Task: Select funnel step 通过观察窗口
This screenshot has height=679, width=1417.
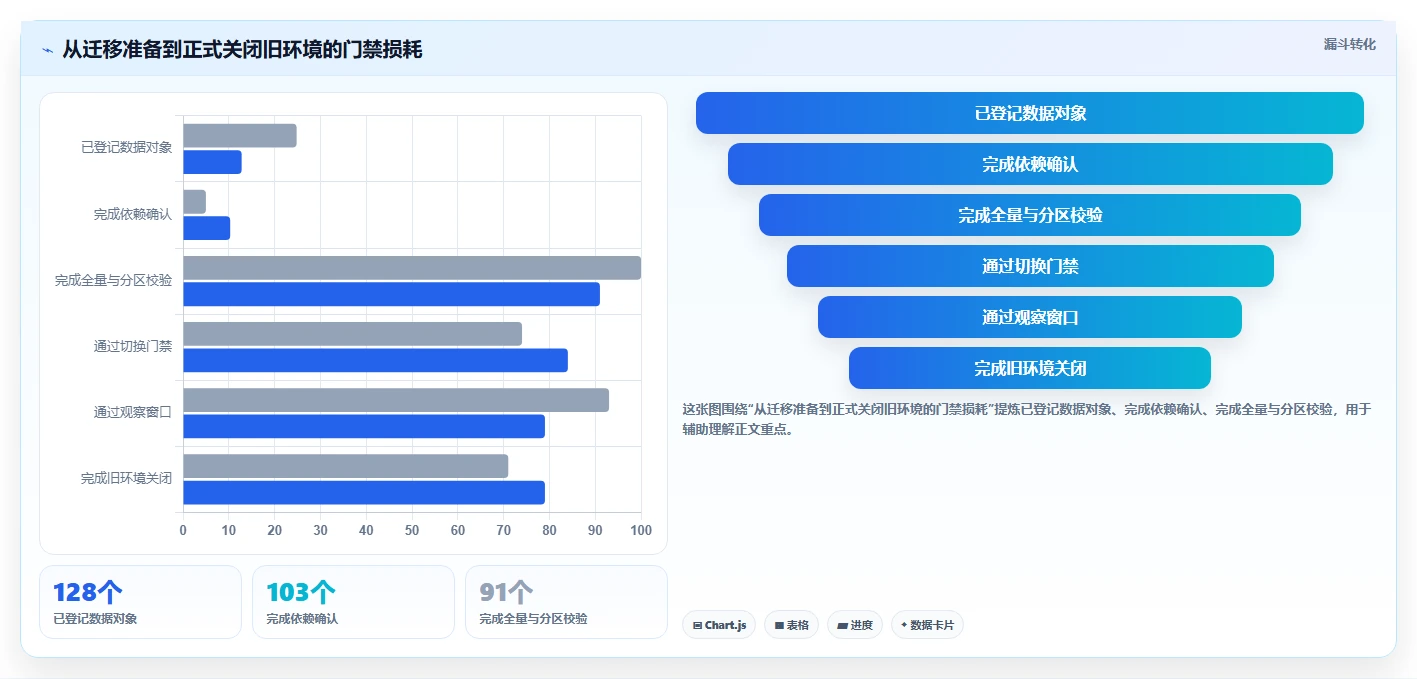Action: [x=1030, y=317]
